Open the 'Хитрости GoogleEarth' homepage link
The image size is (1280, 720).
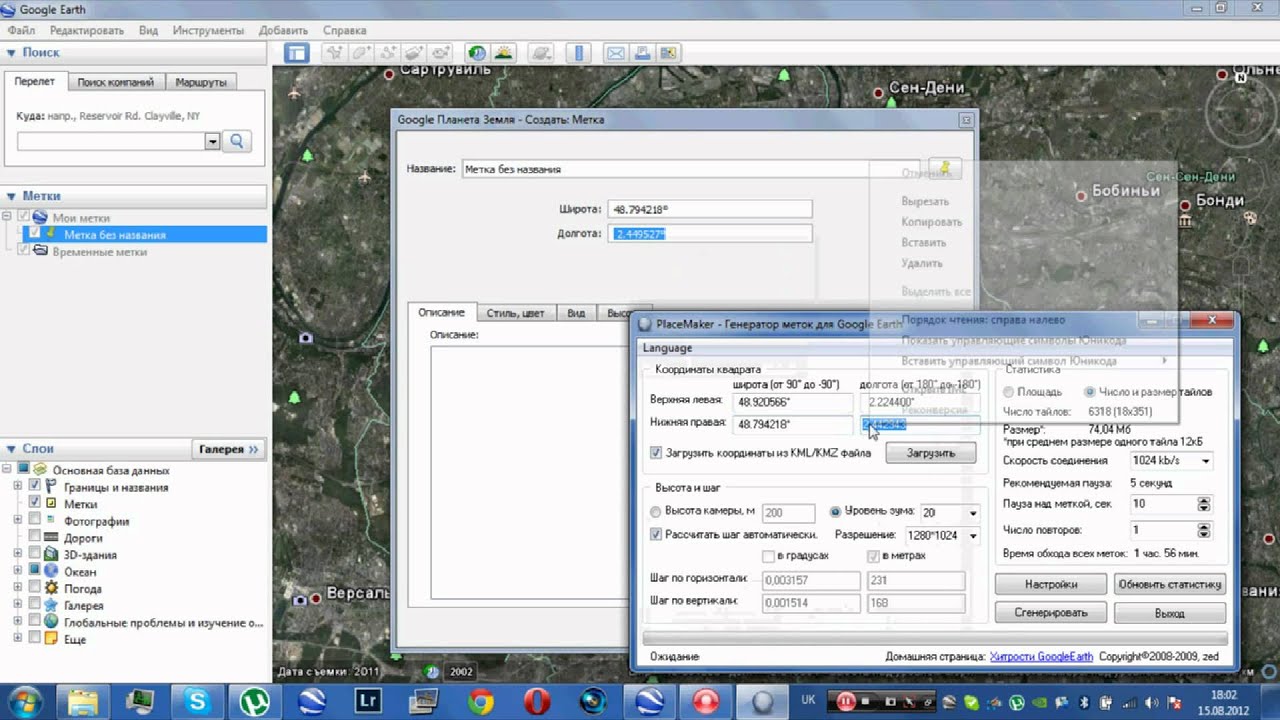[x=1042, y=657]
